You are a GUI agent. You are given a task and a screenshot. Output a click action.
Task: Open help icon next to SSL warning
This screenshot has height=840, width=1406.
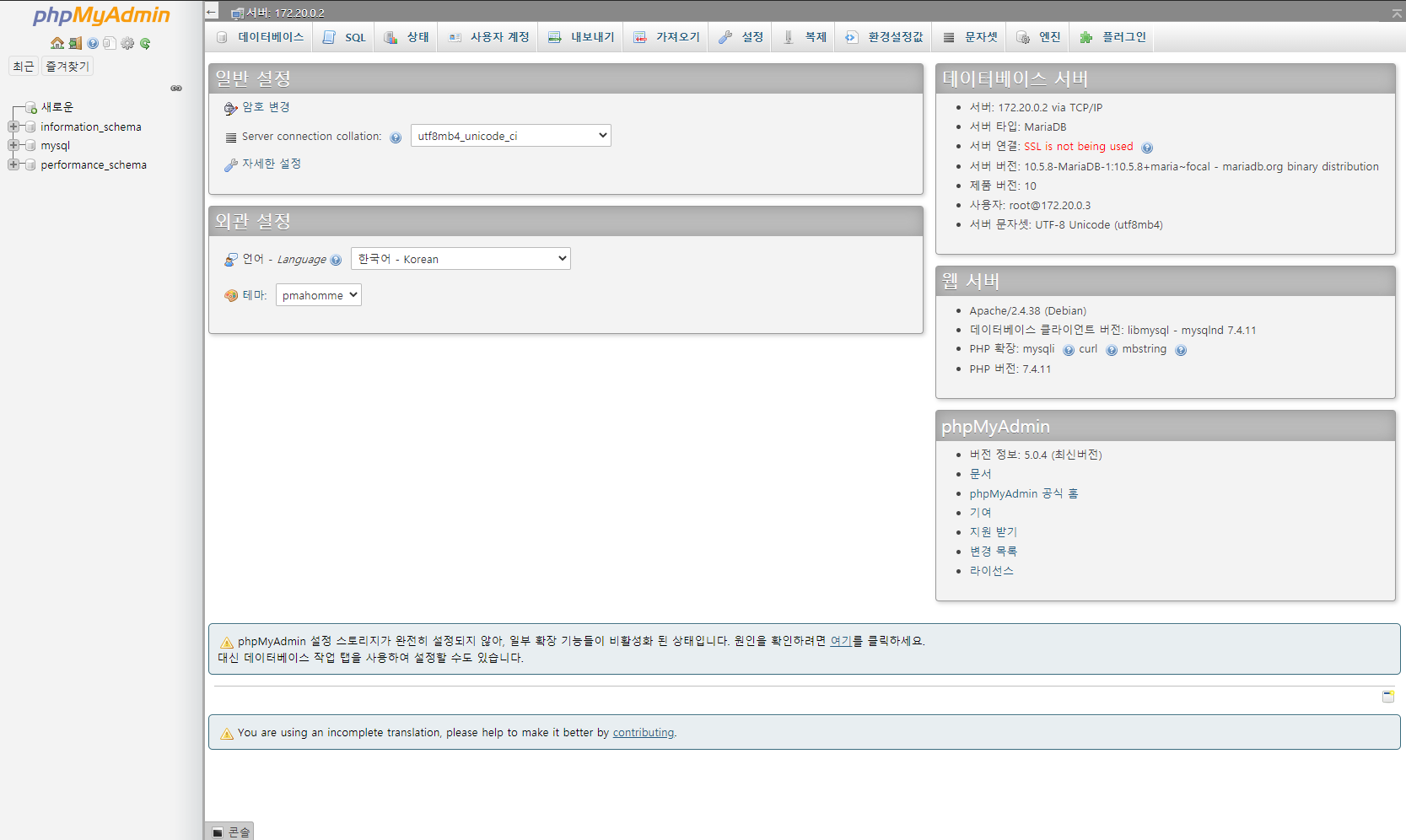coord(1147,147)
